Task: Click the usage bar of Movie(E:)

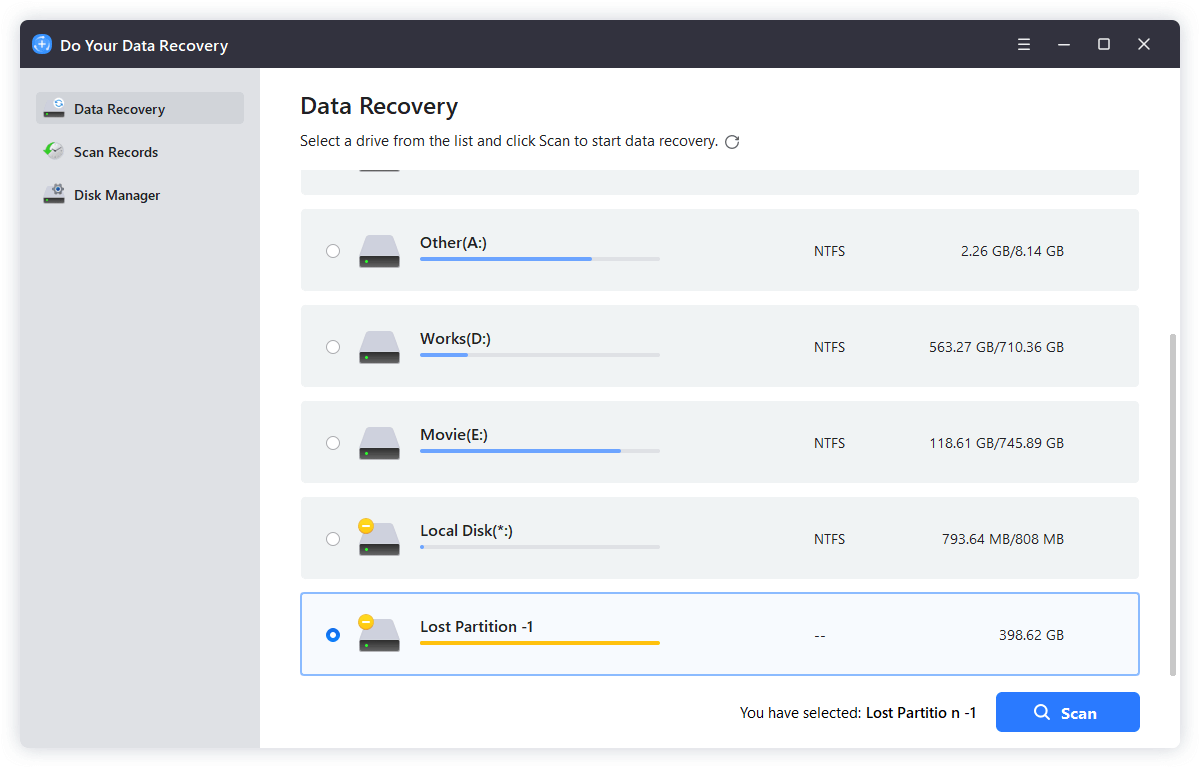Action: (x=540, y=451)
